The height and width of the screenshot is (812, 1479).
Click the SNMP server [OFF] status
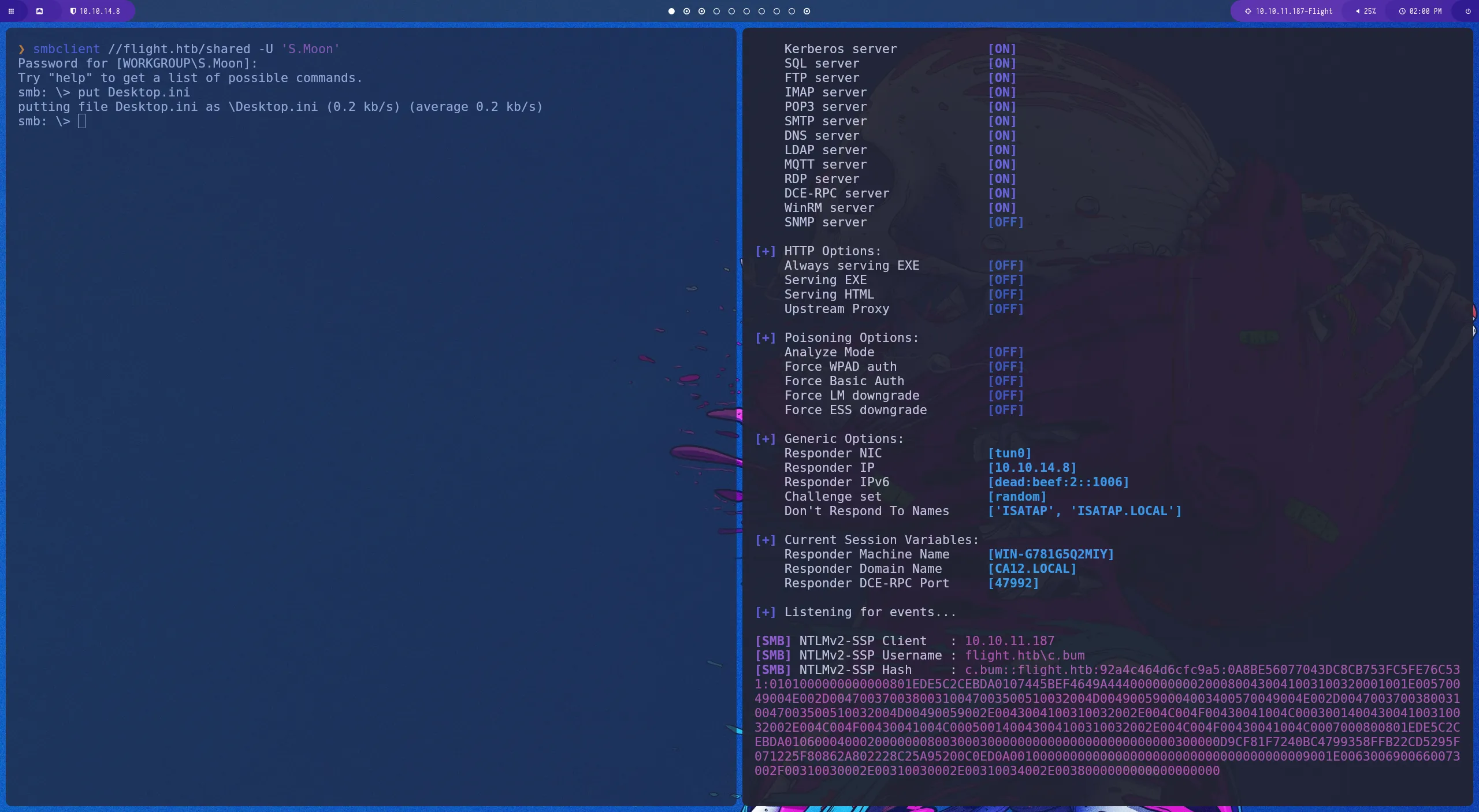pyautogui.click(x=1005, y=222)
